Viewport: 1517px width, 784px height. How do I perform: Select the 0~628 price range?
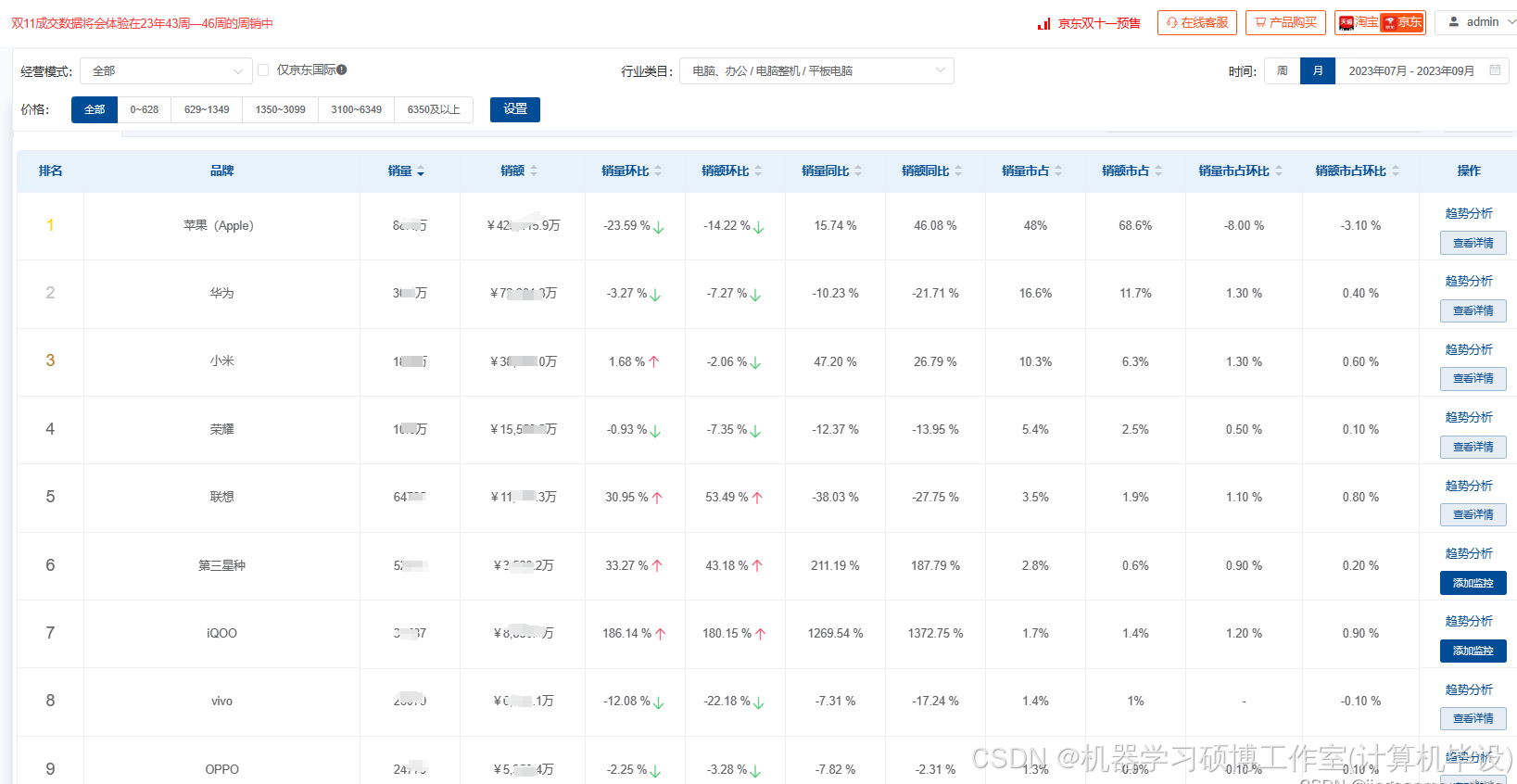[145, 109]
